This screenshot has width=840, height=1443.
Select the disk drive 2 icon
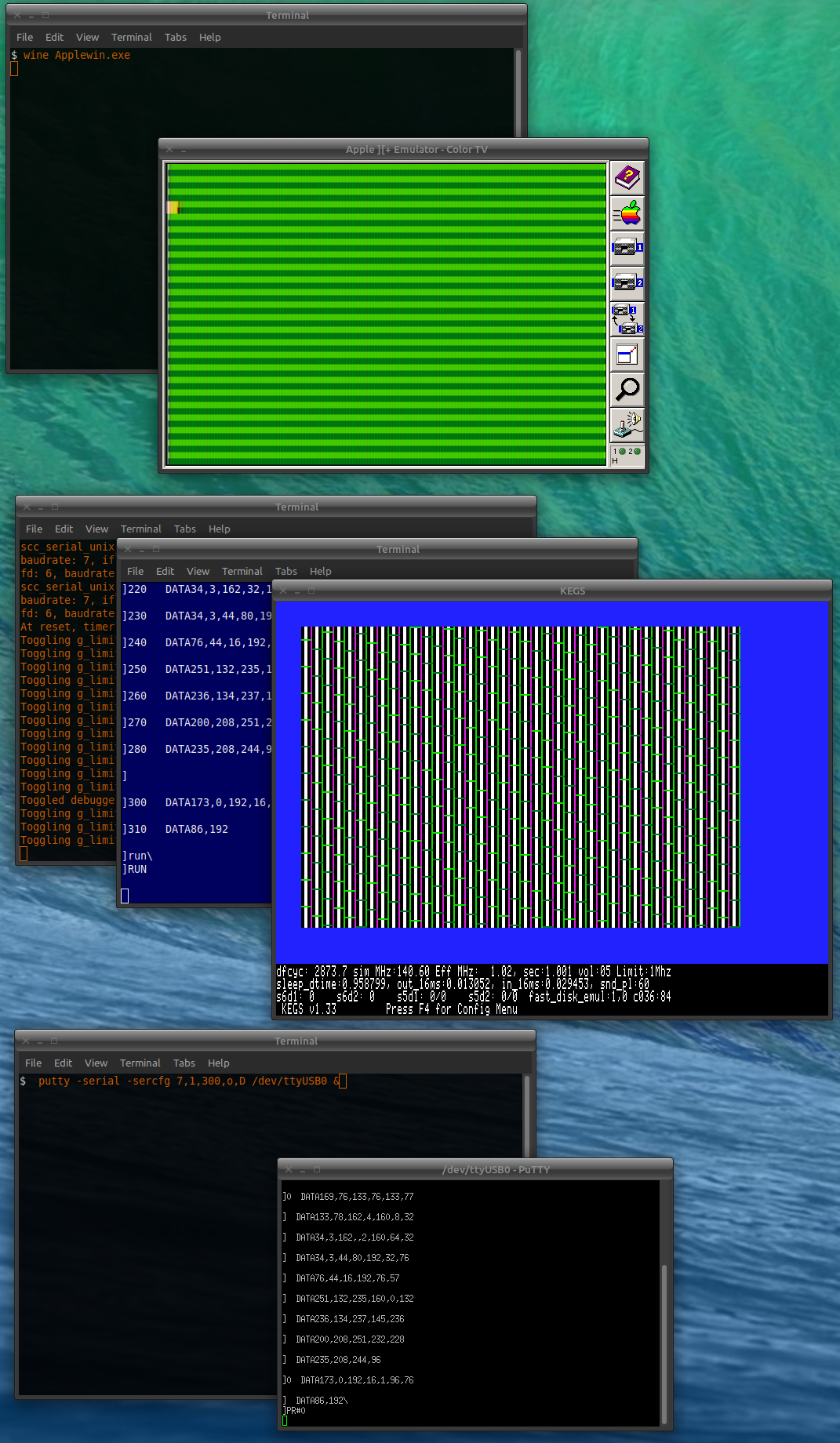click(627, 283)
